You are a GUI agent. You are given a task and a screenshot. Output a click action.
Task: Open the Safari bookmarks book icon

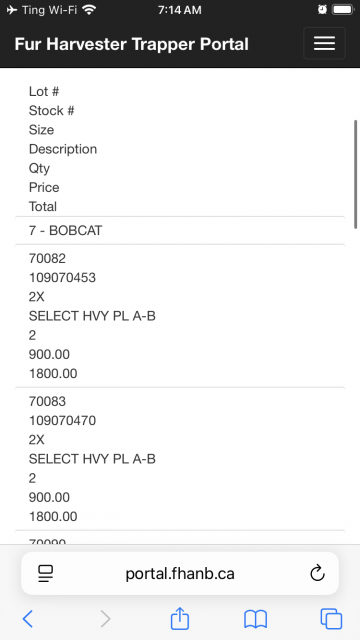click(x=256, y=619)
